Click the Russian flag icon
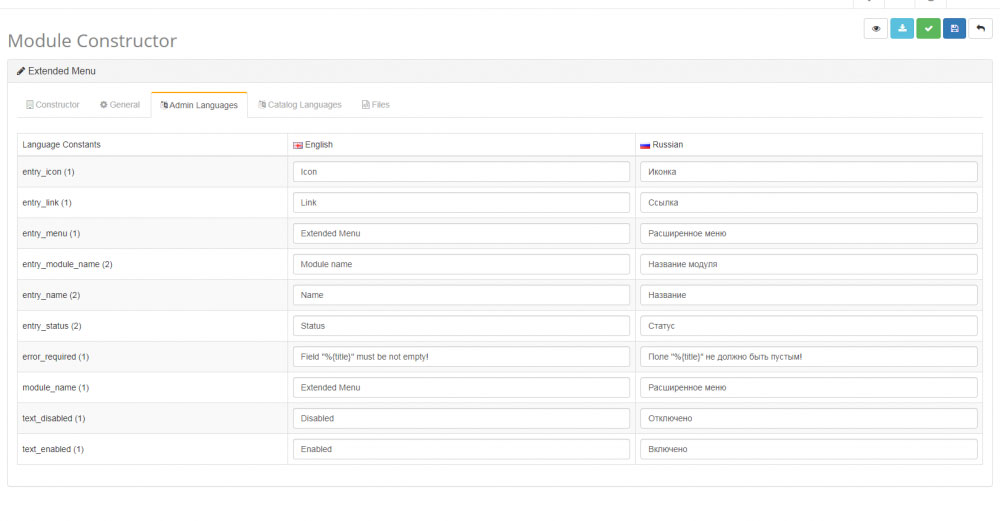 click(x=645, y=145)
